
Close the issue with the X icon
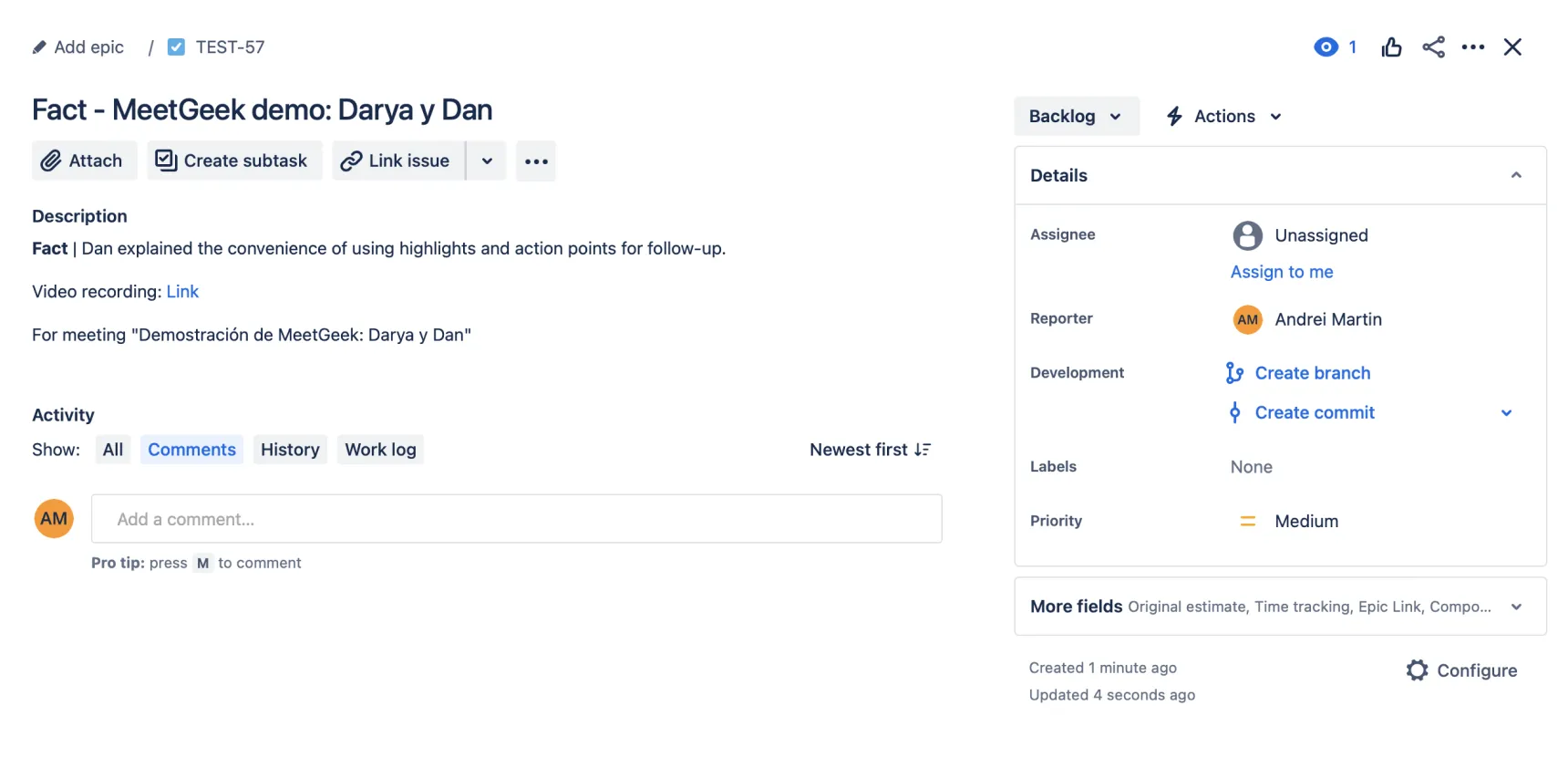coord(1512,47)
